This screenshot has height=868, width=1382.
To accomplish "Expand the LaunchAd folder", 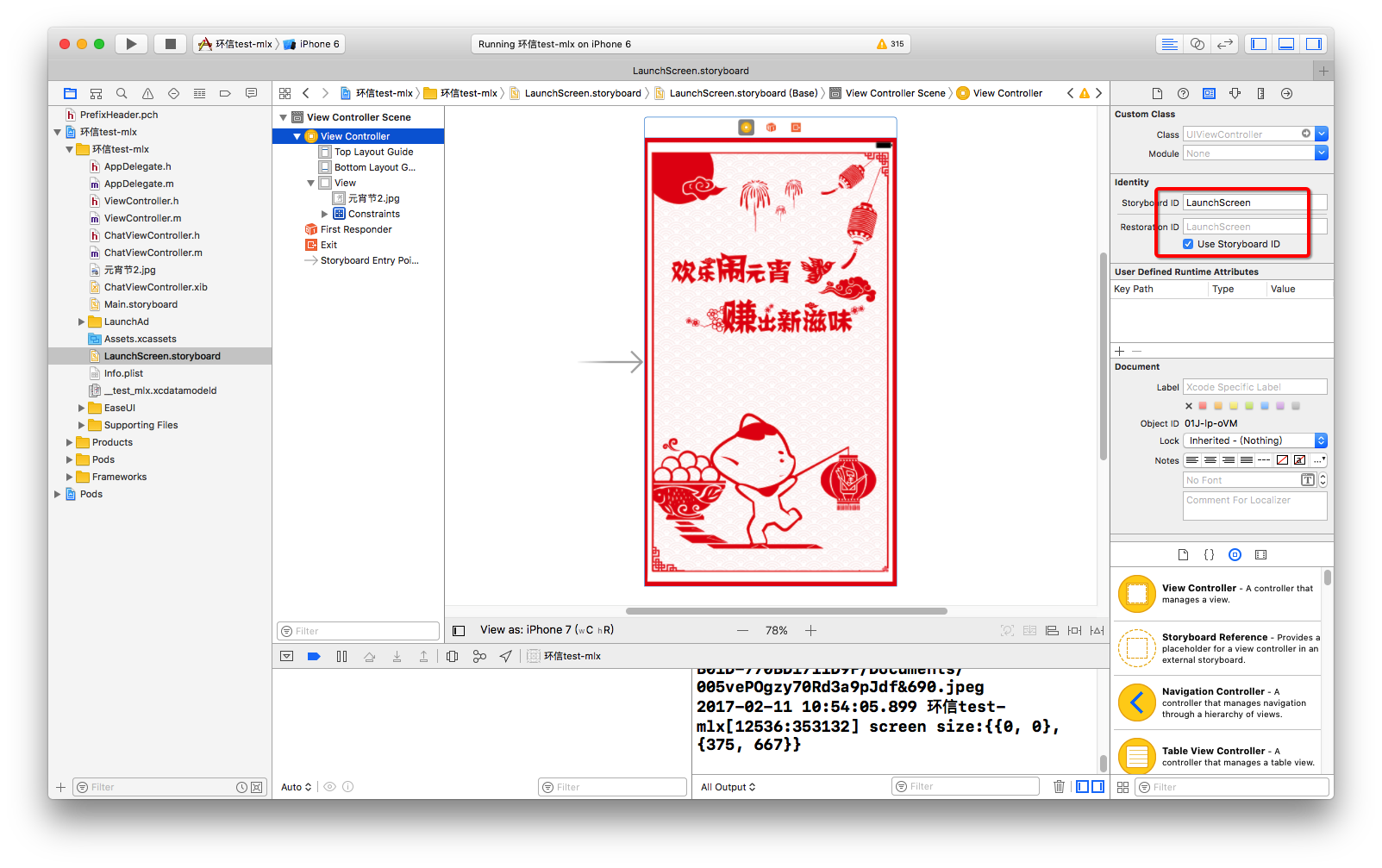I will tap(82, 322).
